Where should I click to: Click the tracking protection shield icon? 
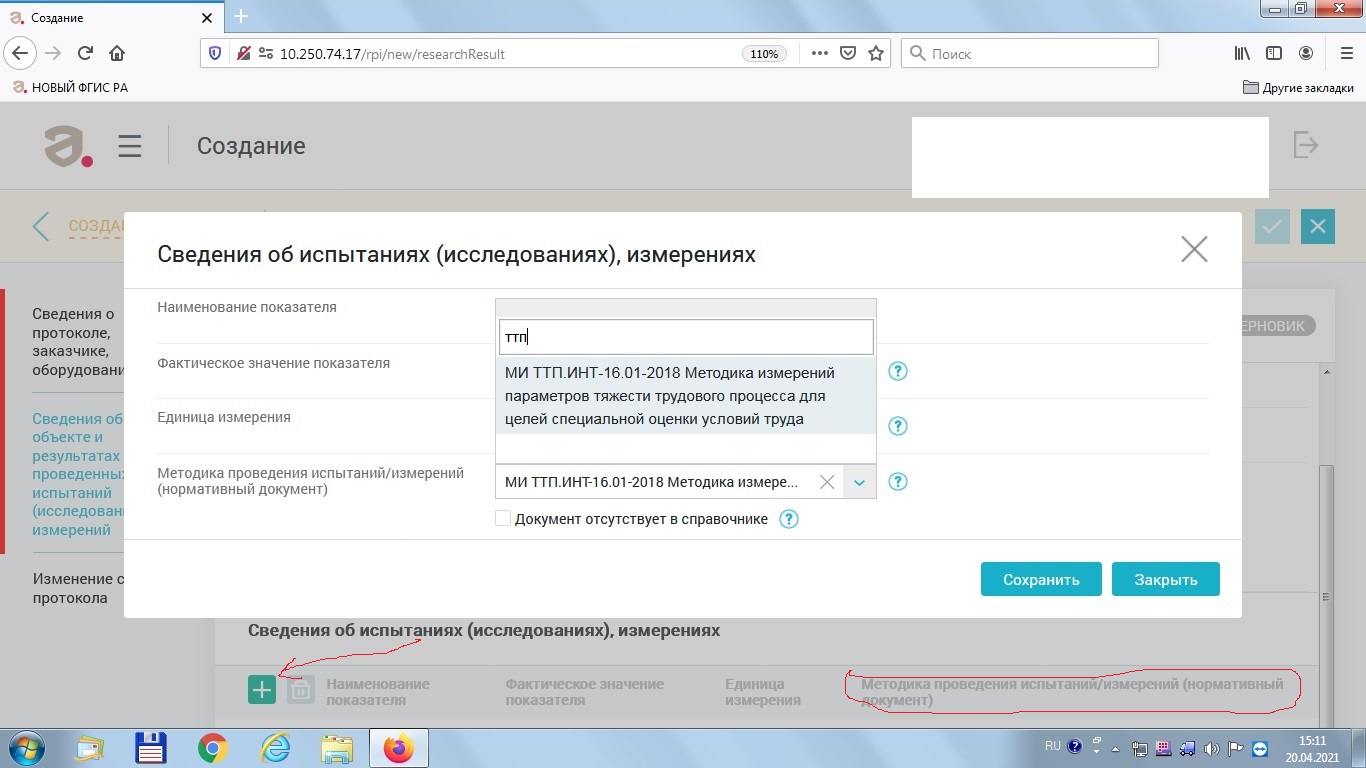214,54
